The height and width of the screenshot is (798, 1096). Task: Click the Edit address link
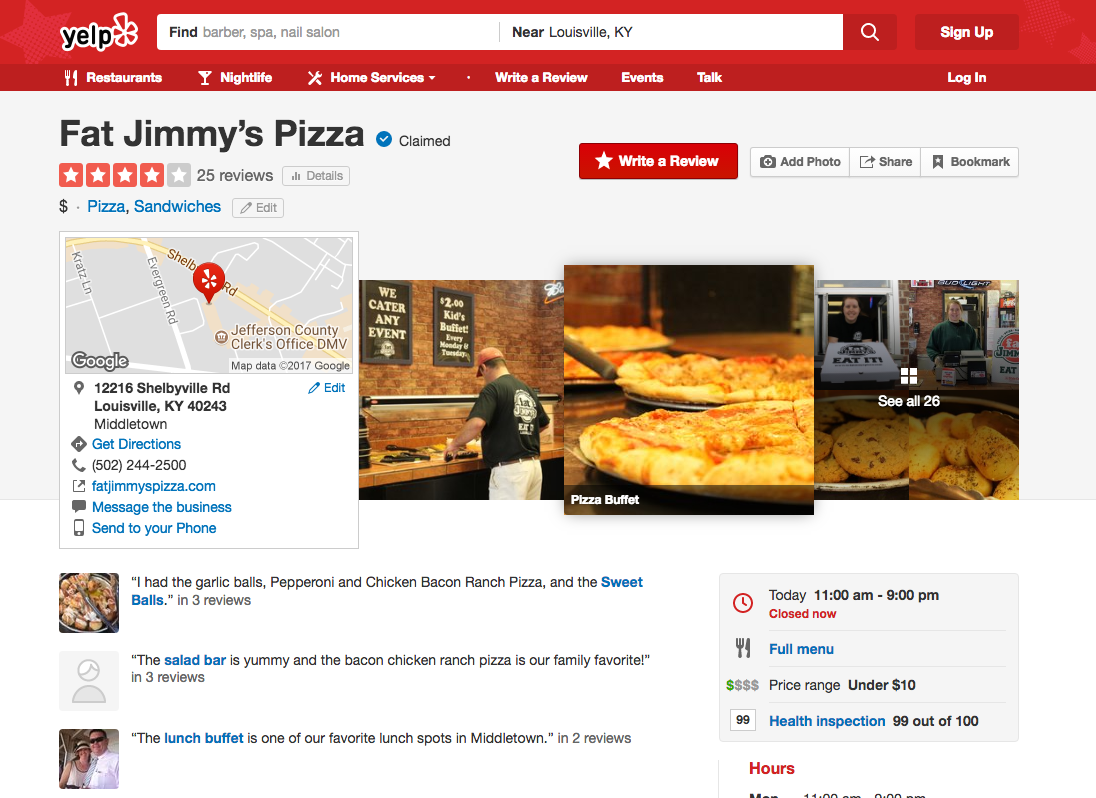coord(326,388)
